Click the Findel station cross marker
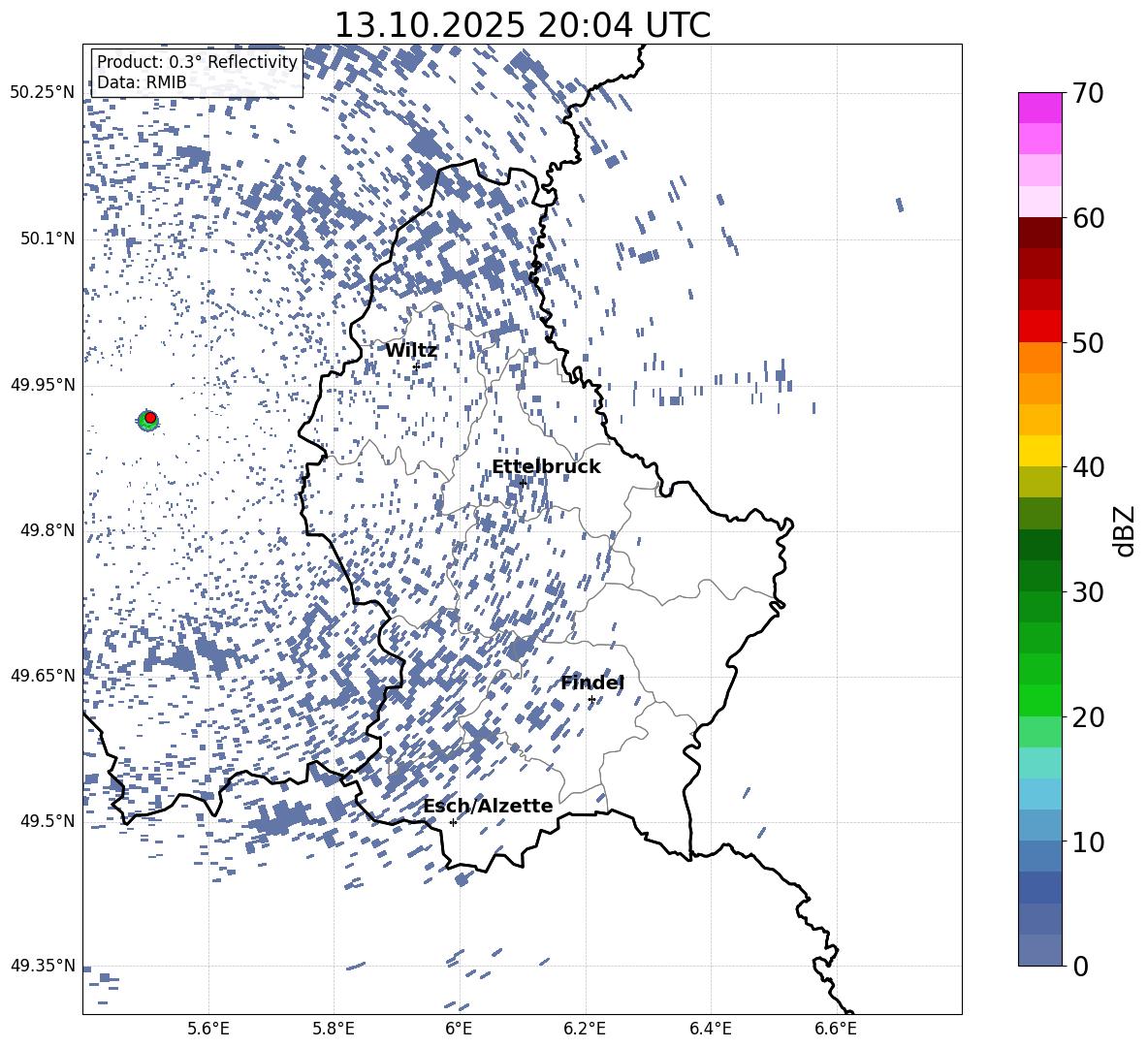Screen dimensions: 1148x1048 tap(591, 700)
